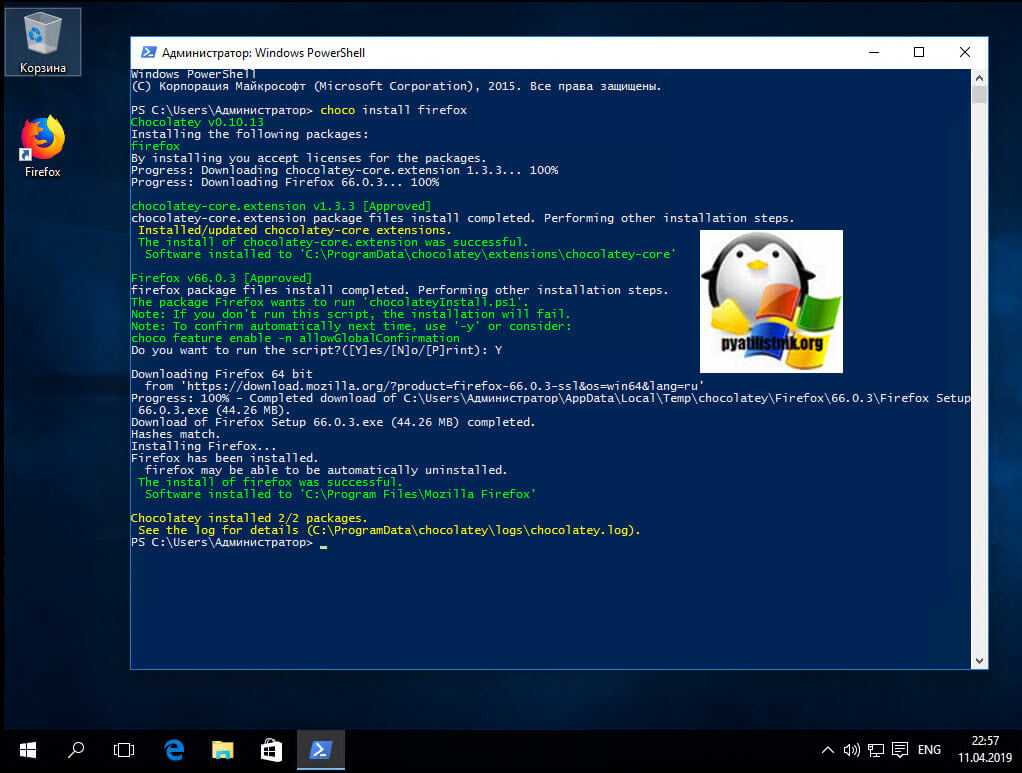Viewport: 1022px width, 773px height.
Task: Click the taskbar search magnifier icon
Action: 76,750
